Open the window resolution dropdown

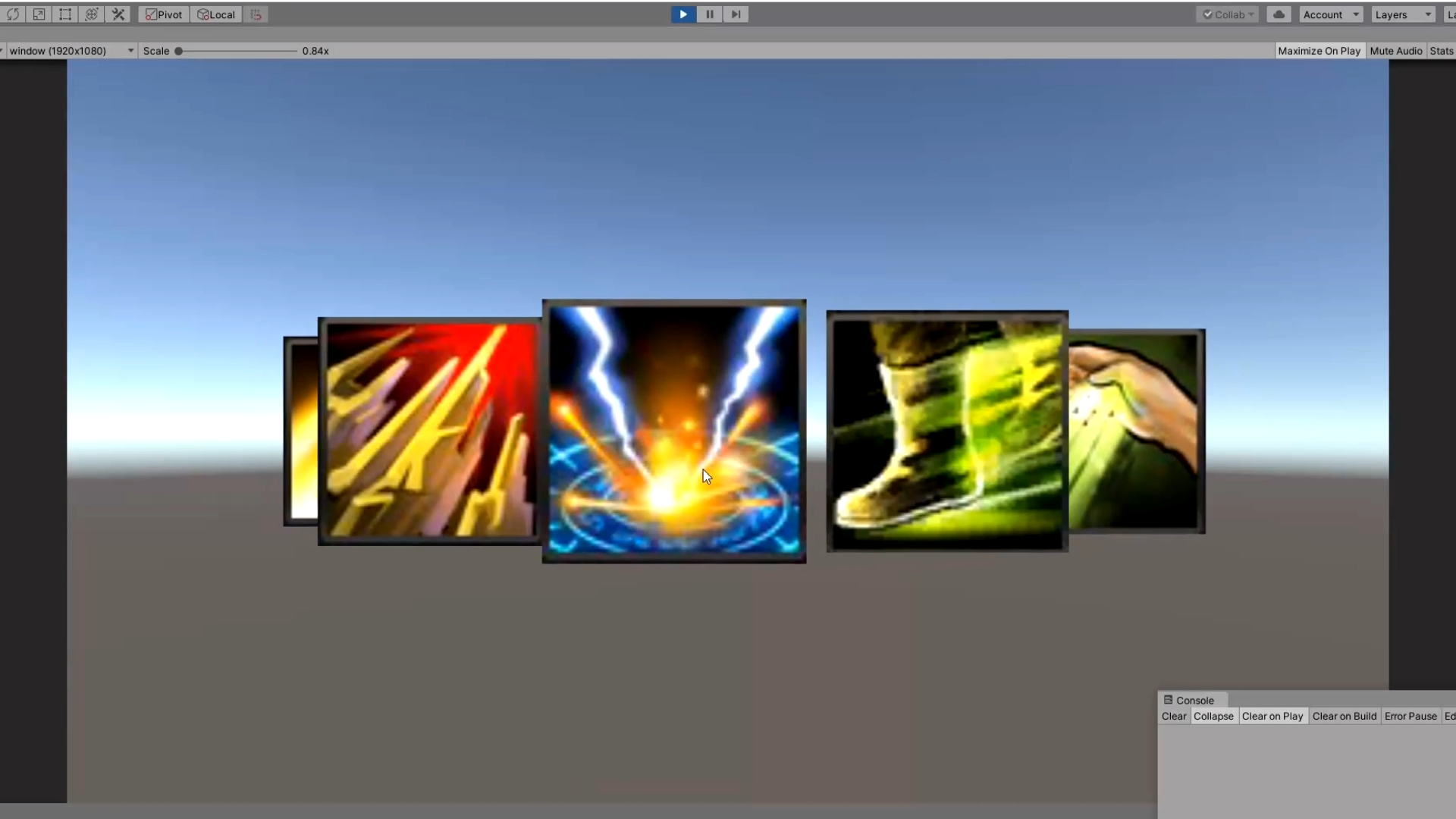click(70, 51)
